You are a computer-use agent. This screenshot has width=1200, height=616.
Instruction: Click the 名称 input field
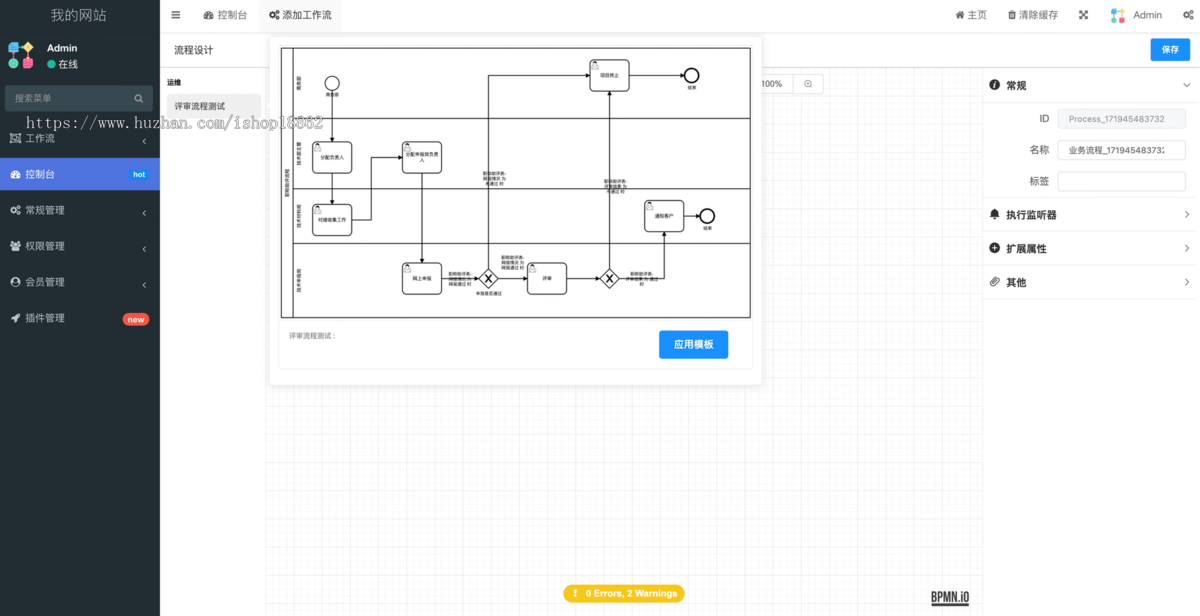pos(1121,150)
